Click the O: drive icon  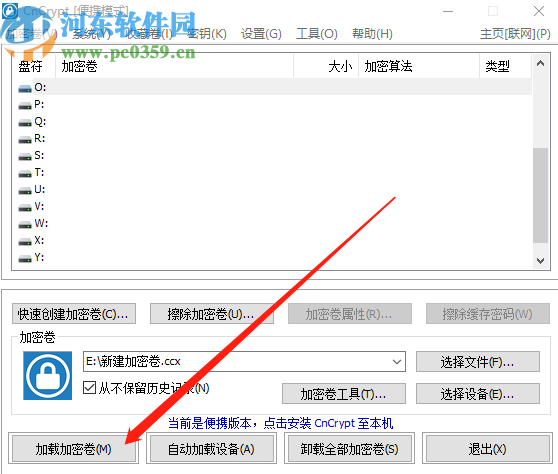click(x=25, y=89)
